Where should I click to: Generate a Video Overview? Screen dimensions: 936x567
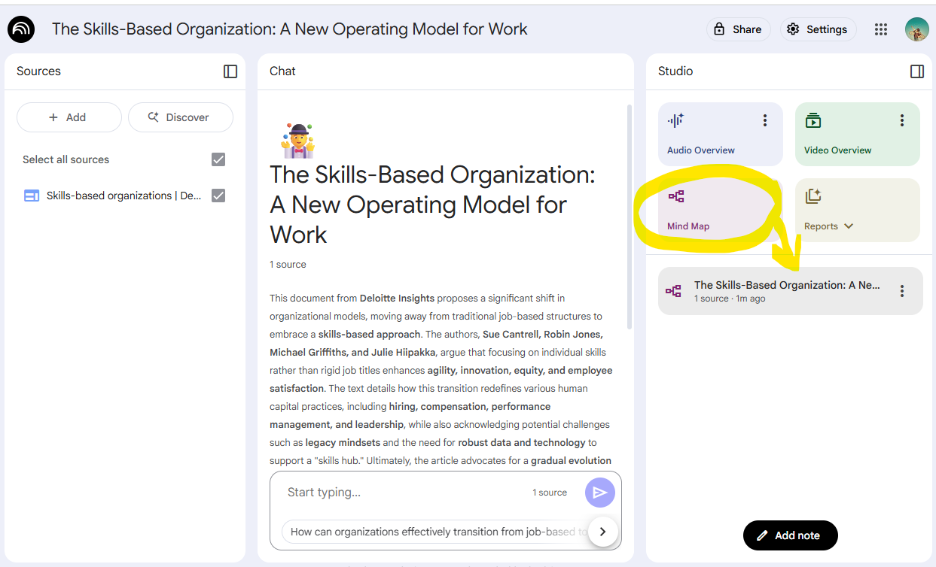tap(857, 134)
